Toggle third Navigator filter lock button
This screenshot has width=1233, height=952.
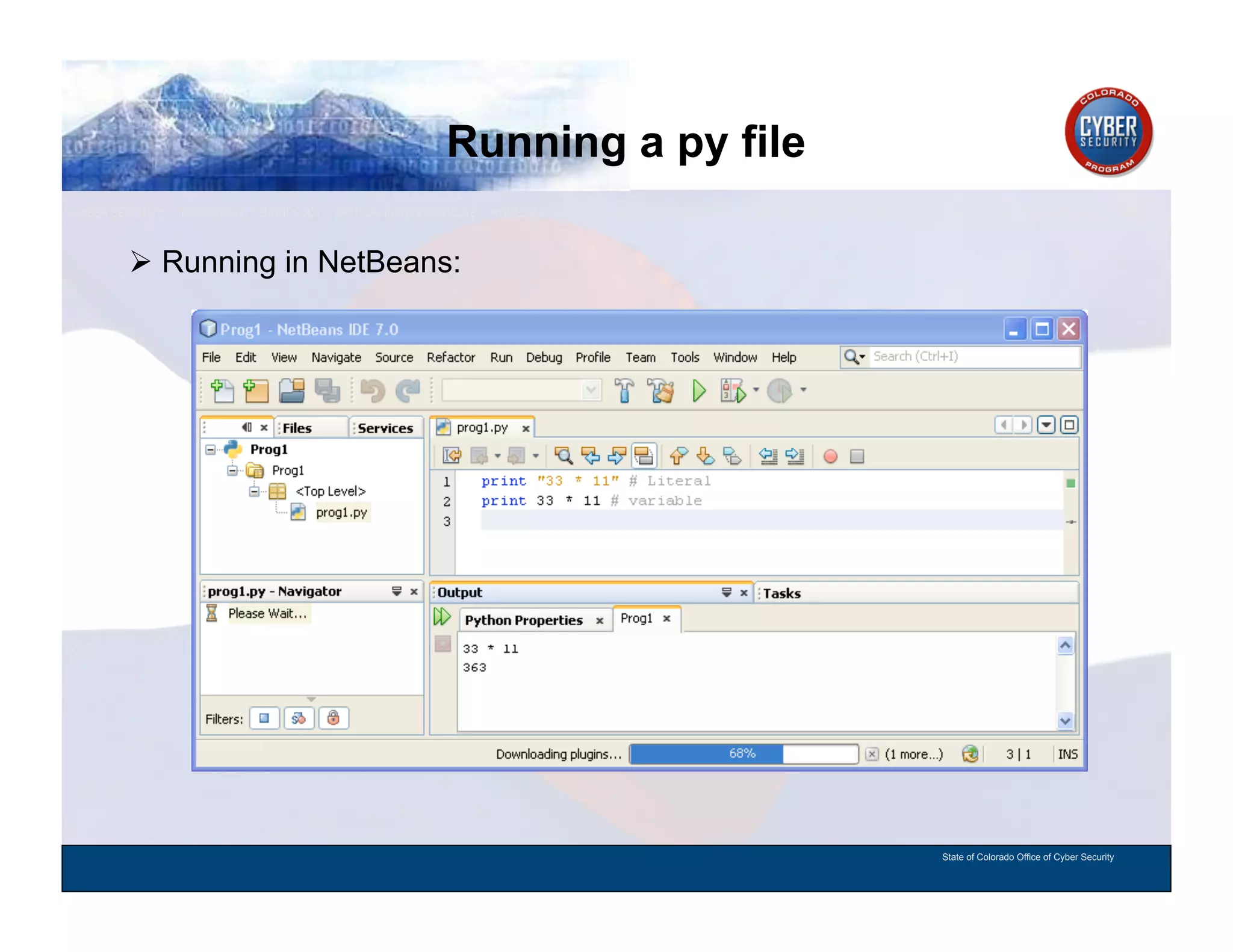coord(334,718)
